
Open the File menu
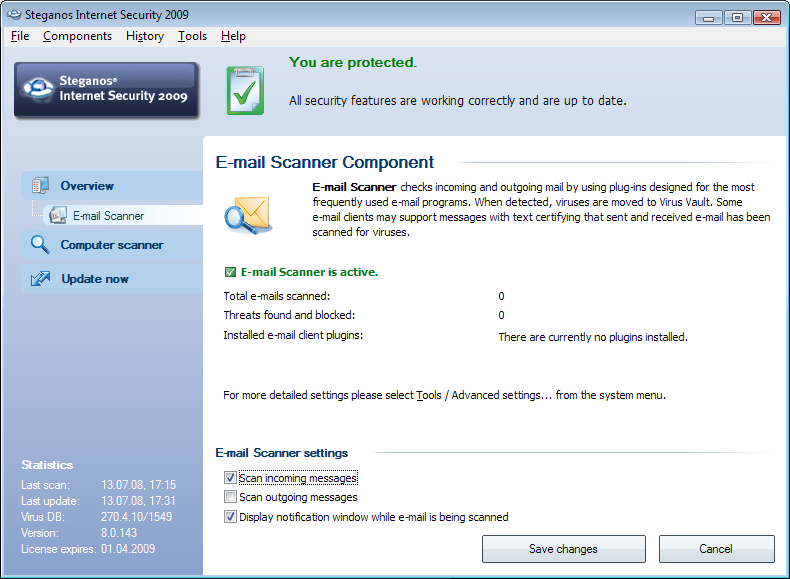pos(20,36)
